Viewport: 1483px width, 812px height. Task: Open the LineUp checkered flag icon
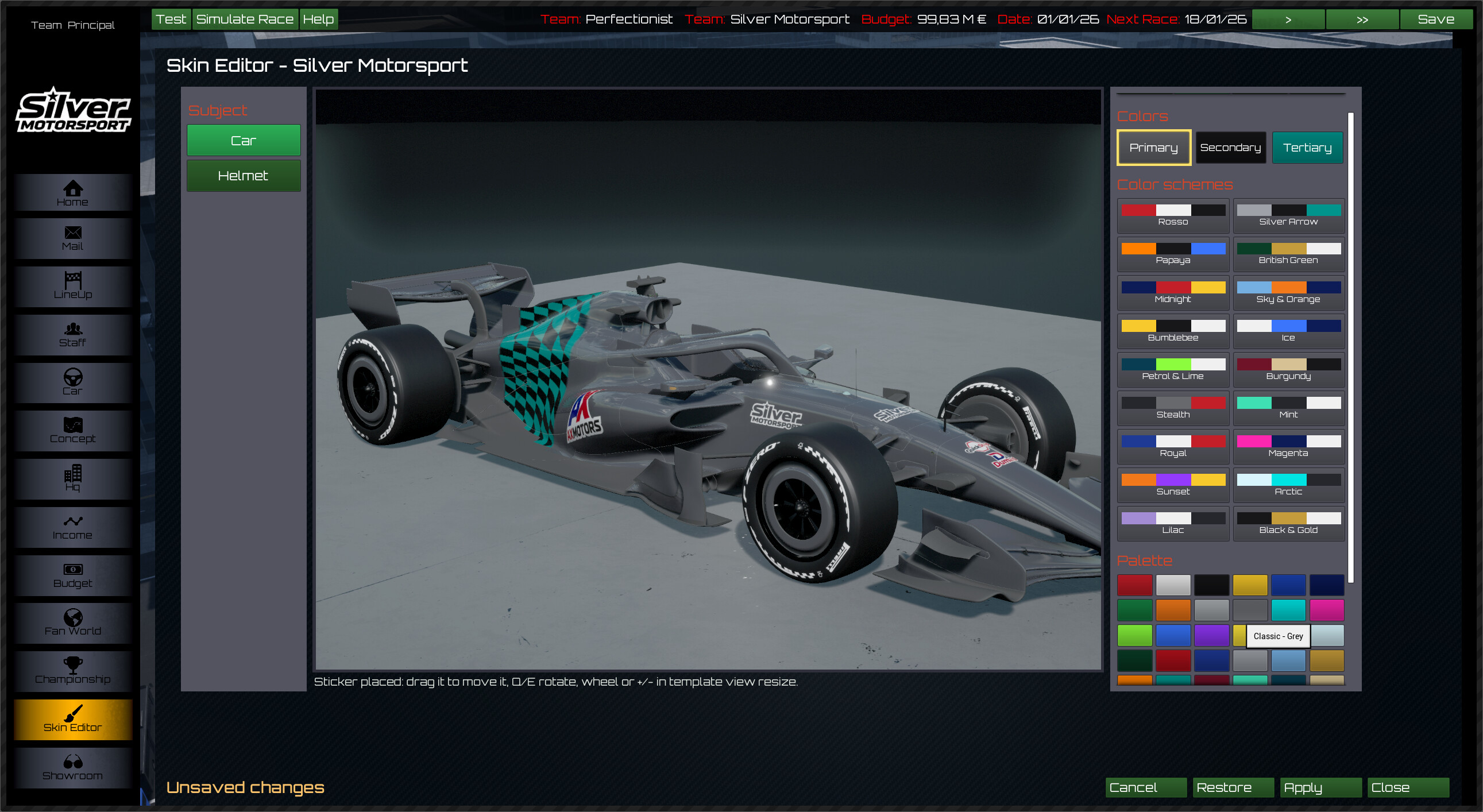72,286
